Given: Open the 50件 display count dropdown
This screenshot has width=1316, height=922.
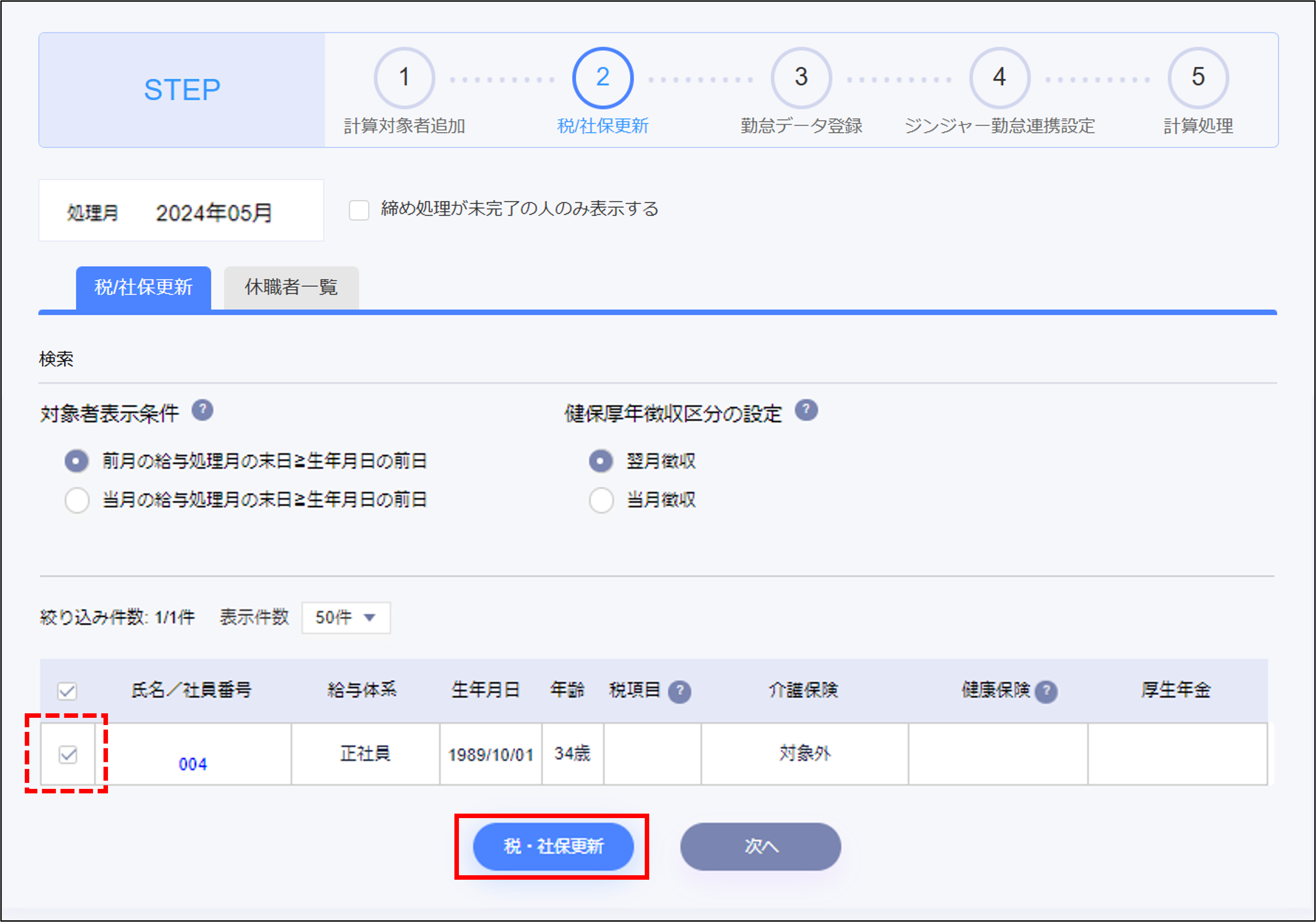Looking at the screenshot, I should (346, 618).
